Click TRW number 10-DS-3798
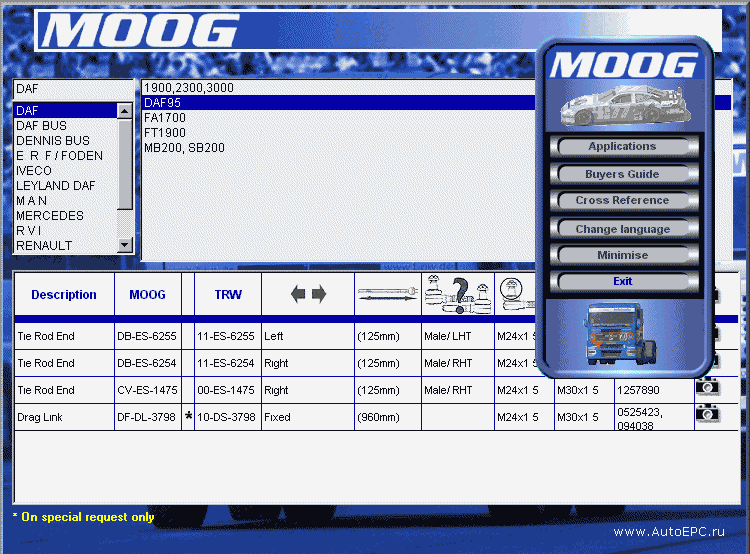The width and height of the screenshot is (750, 554). coord(228,417)
